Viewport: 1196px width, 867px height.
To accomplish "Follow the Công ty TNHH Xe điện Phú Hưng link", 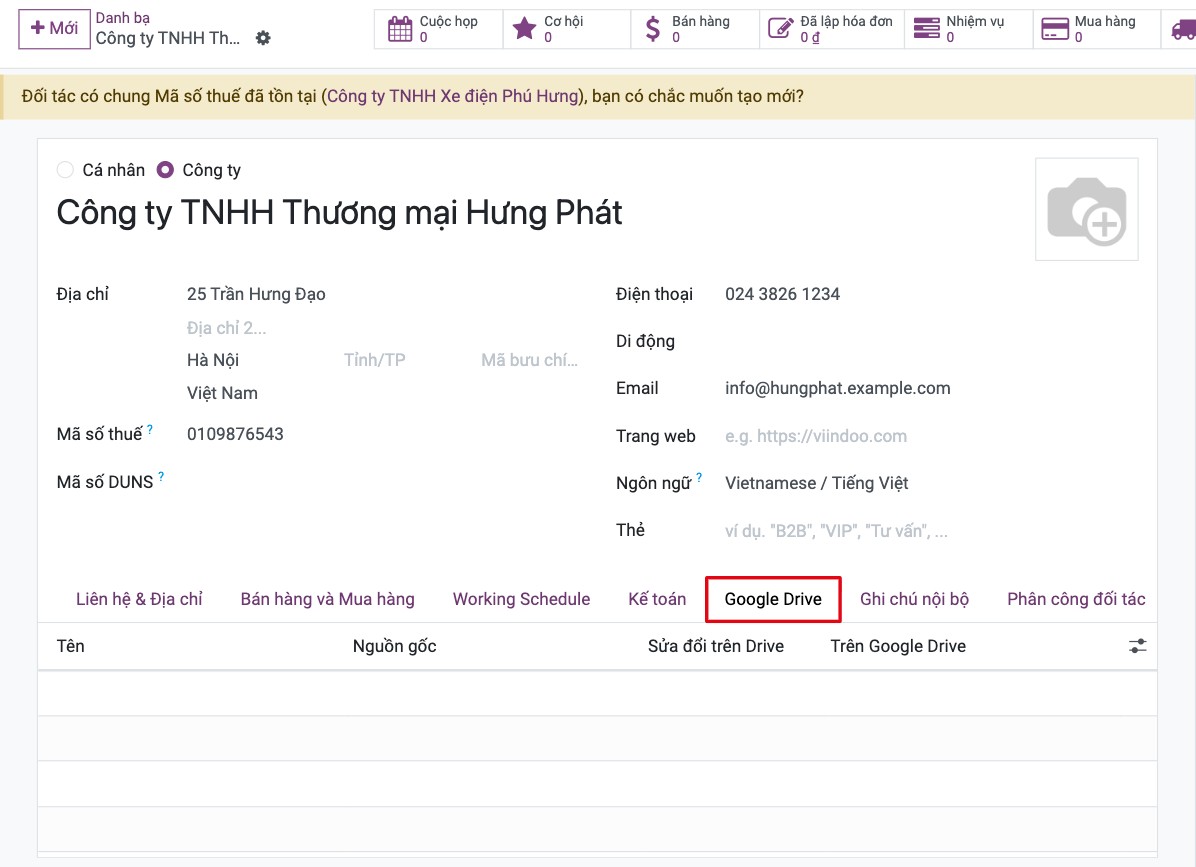I will tap(453, 96).
